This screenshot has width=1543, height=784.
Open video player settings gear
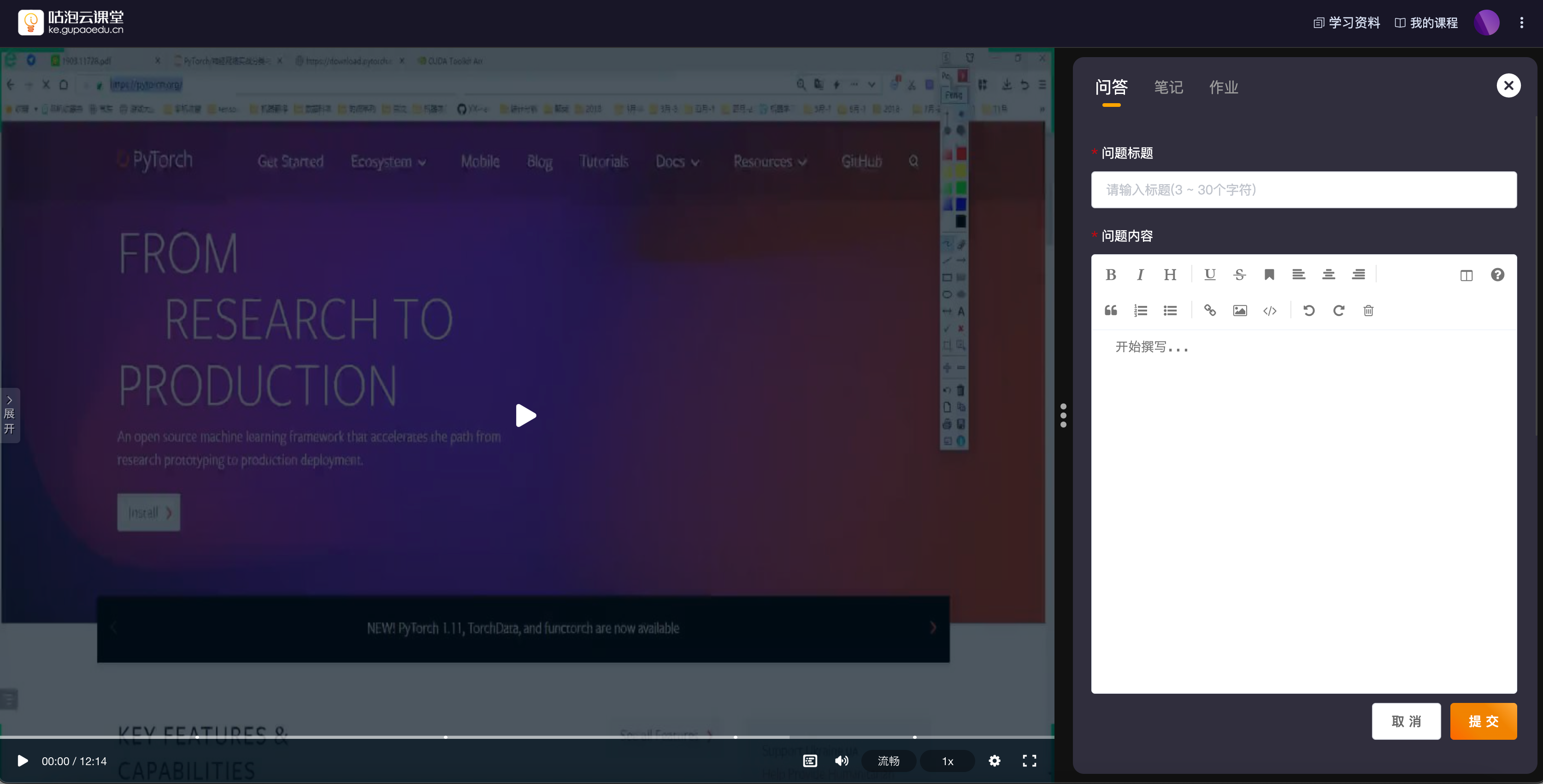(994, 761)
